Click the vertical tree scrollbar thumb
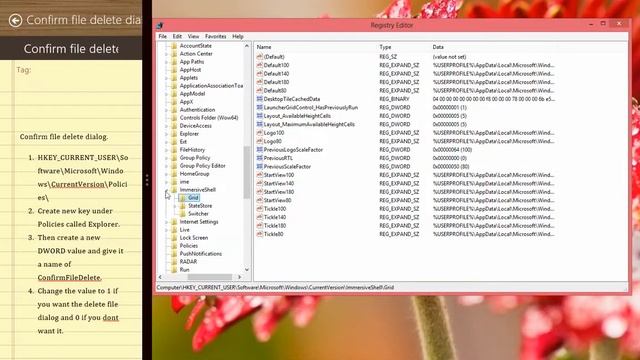 tap(247, 172)
